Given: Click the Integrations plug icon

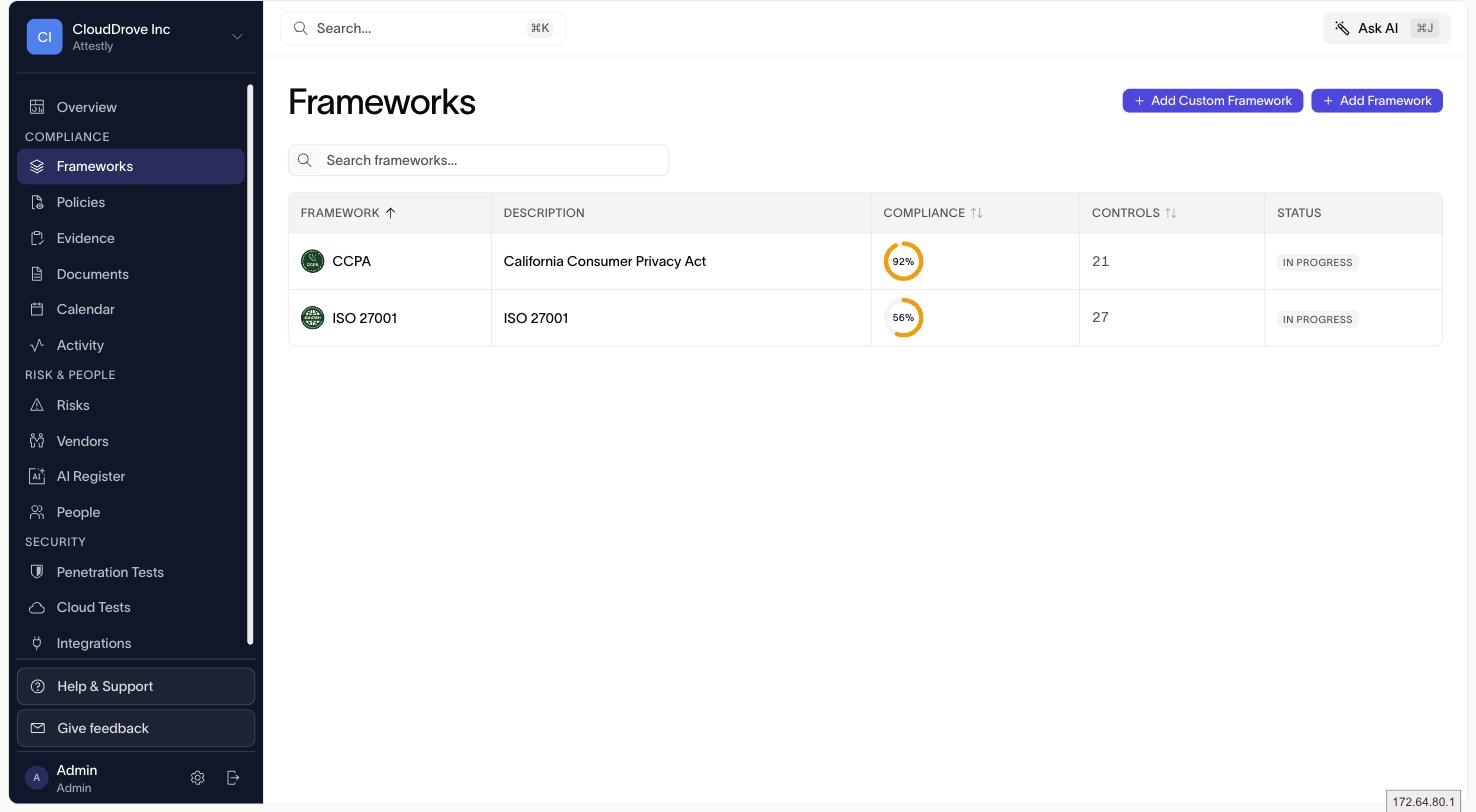Looking at the screenshot, I should click(37, 643).
